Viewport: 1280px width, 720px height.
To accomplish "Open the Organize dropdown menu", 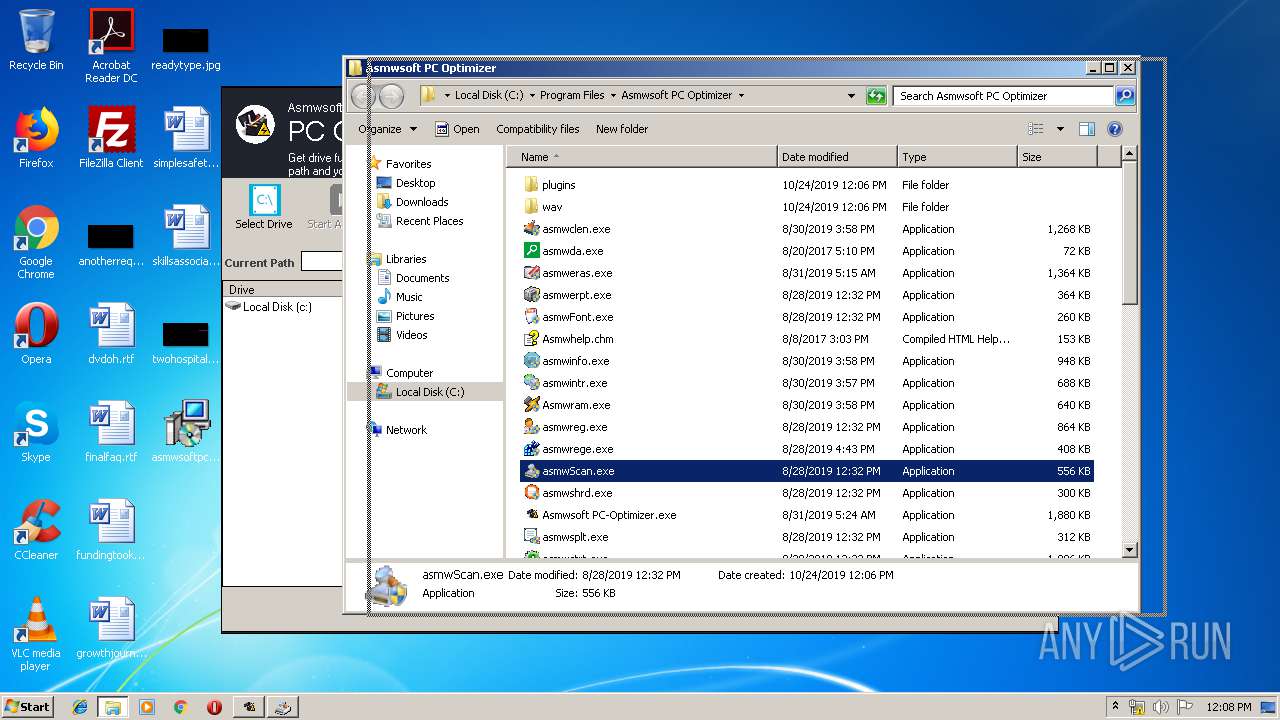I will [387, 129].
